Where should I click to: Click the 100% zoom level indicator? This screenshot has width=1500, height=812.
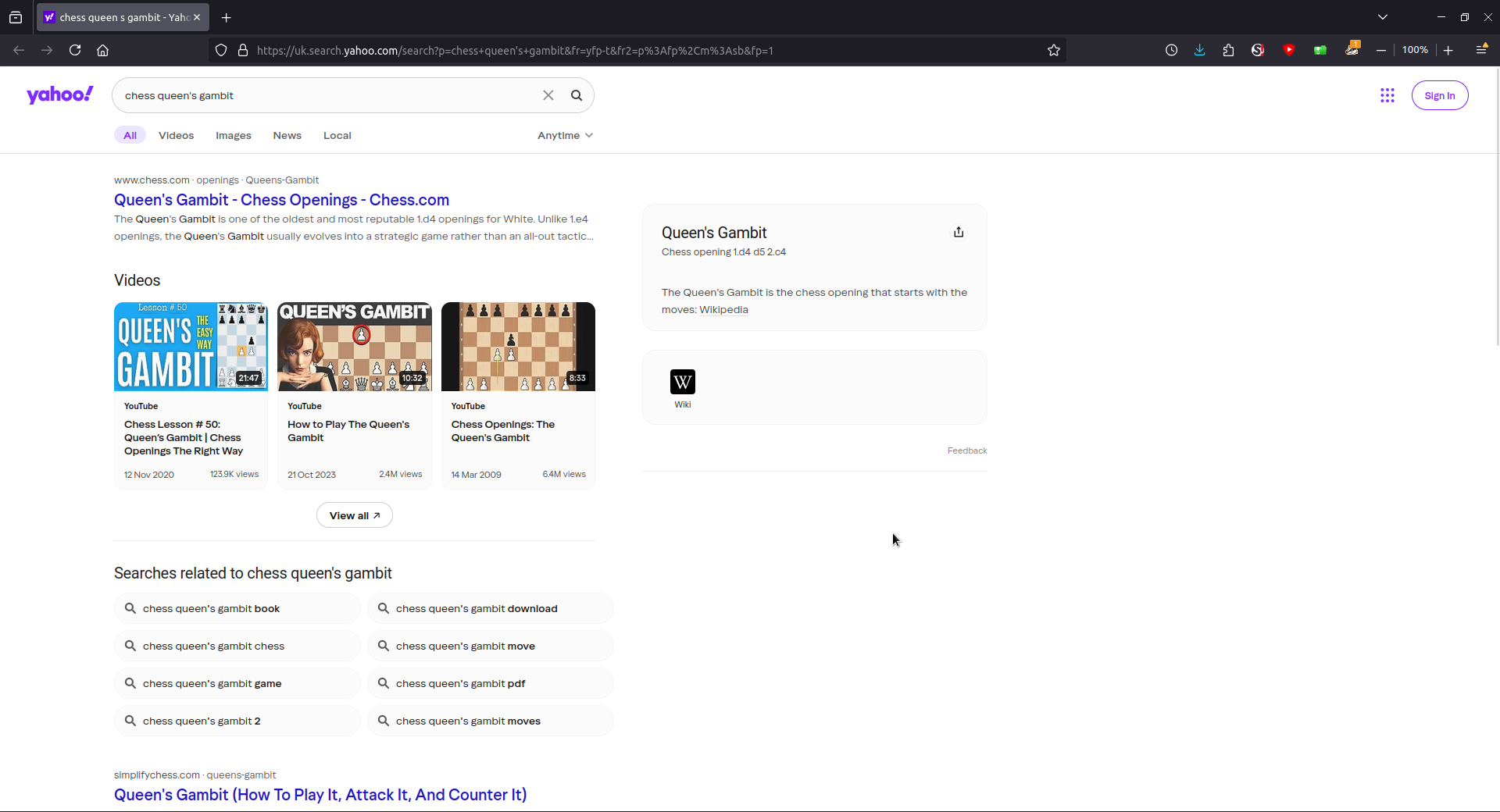tap(1415, 50)
